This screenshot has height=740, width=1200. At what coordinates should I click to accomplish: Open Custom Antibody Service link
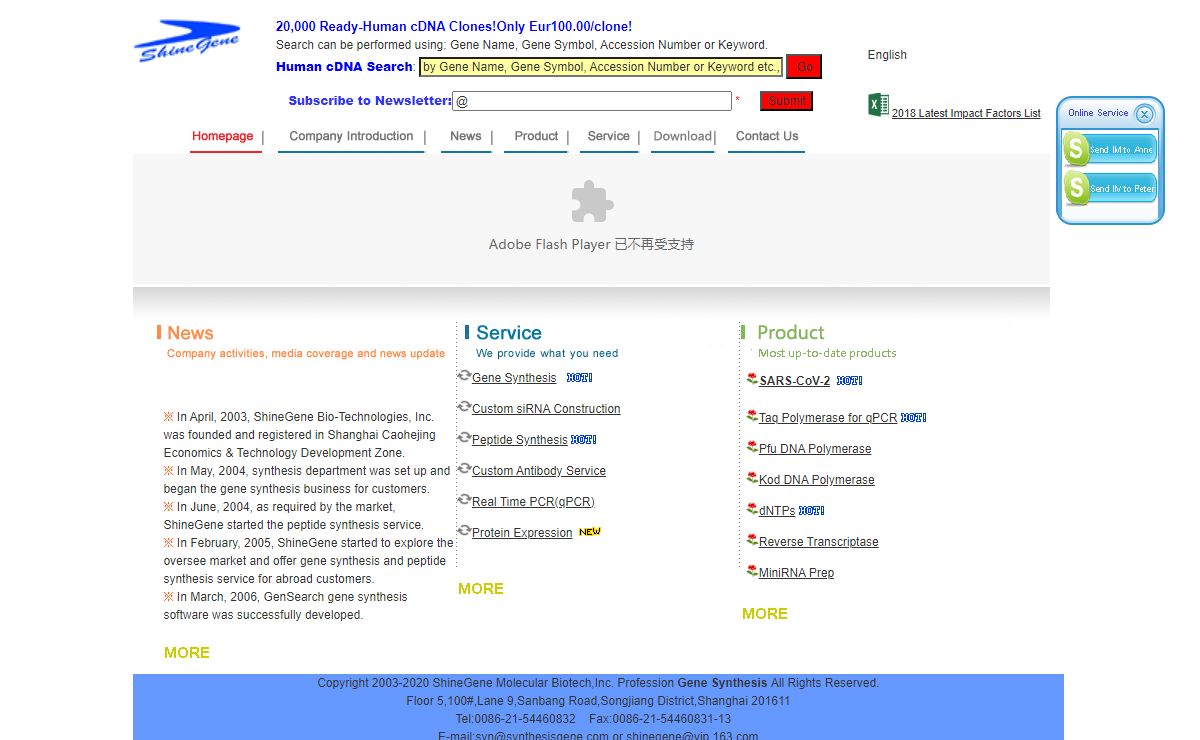coord(539,471)
